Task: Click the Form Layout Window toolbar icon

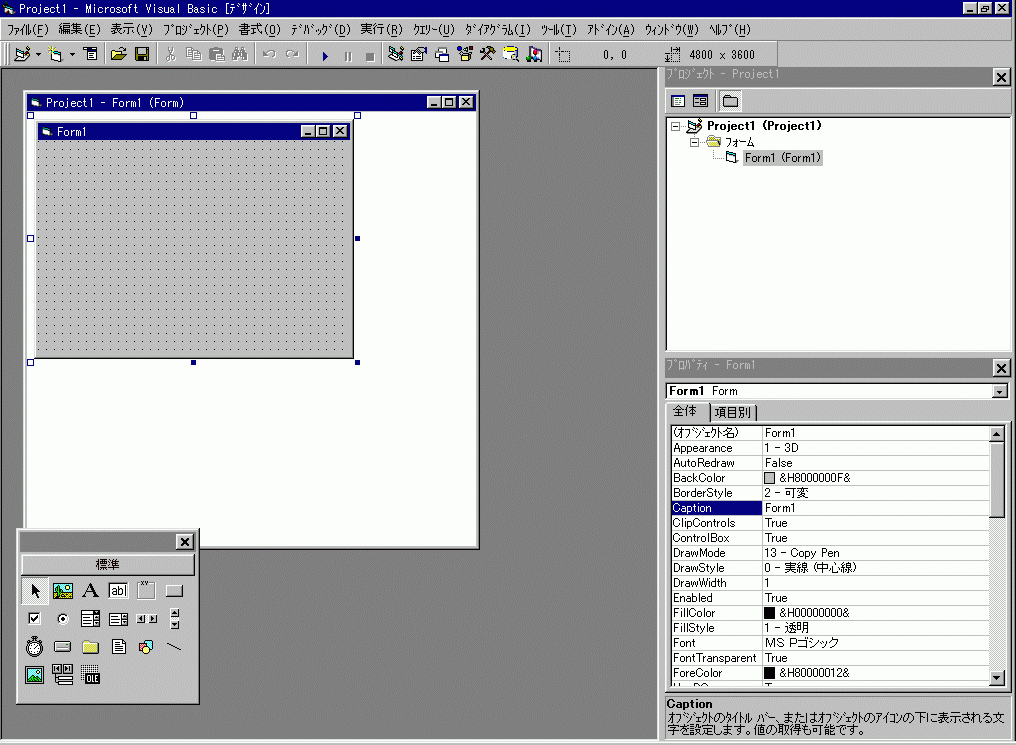Action: pyautogui.click(x=442, y=54)
